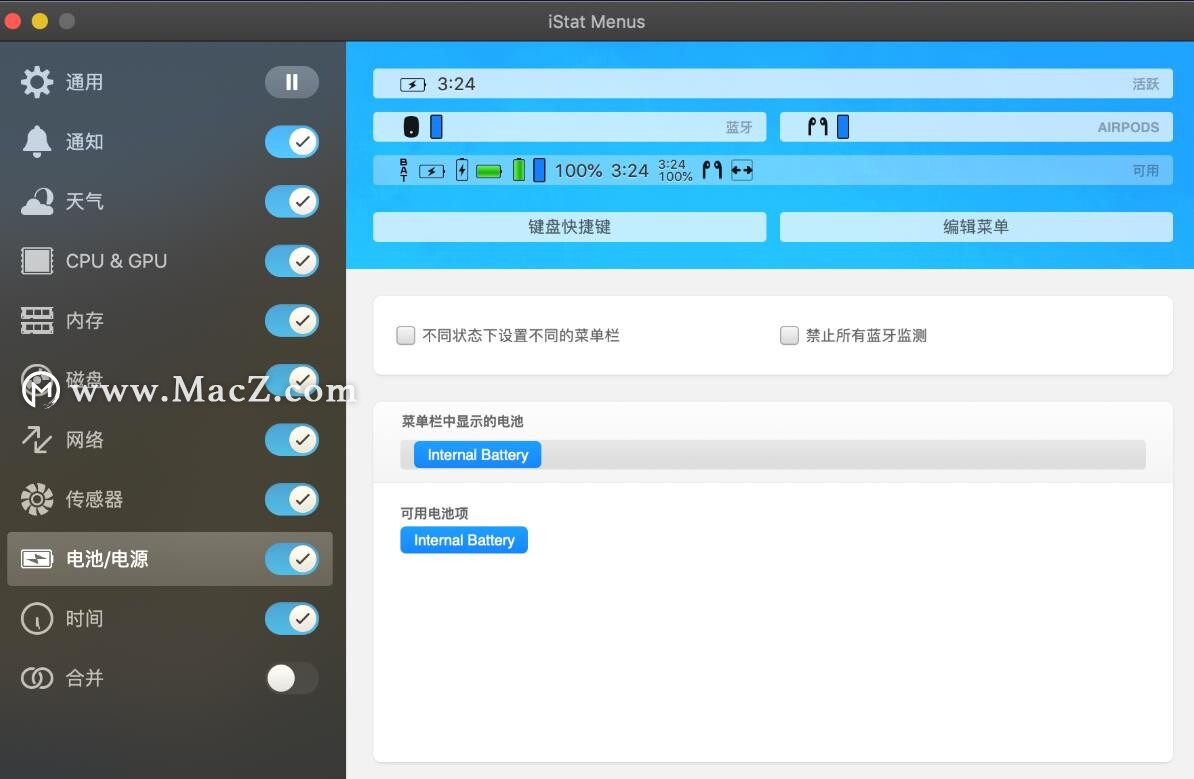Pause monitoring with the 通用 pause button
The width and height of the screenshot is (1194, 779).
tap(292, 82)
